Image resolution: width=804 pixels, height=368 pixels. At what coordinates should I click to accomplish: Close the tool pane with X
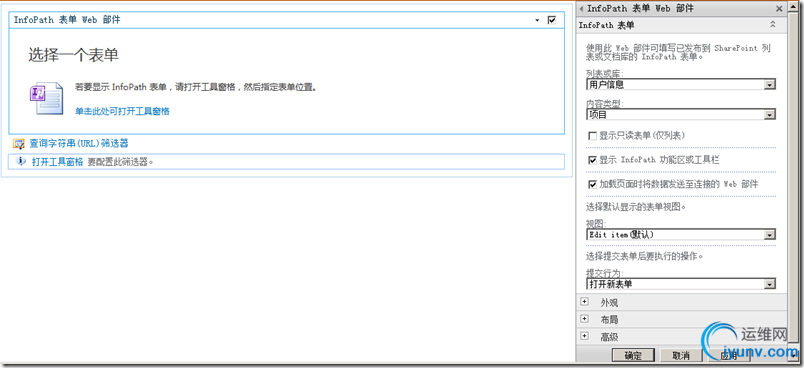click(779, 9)
